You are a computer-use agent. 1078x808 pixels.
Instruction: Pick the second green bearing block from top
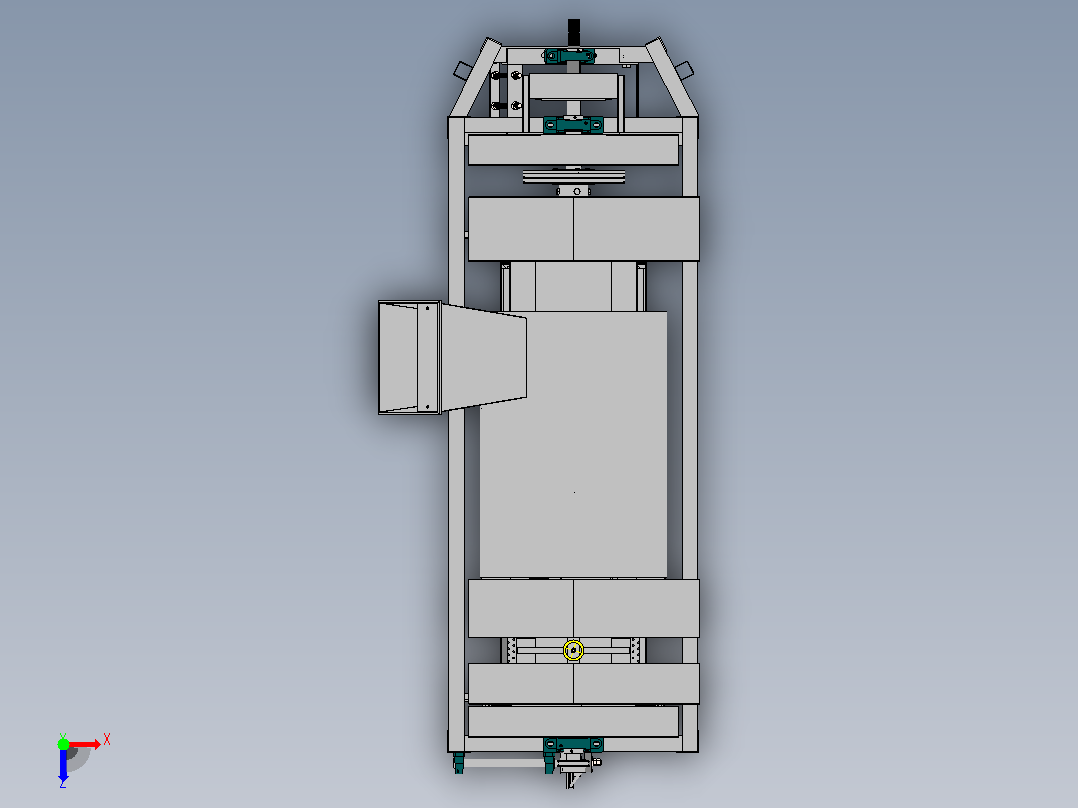click(573, 125)
